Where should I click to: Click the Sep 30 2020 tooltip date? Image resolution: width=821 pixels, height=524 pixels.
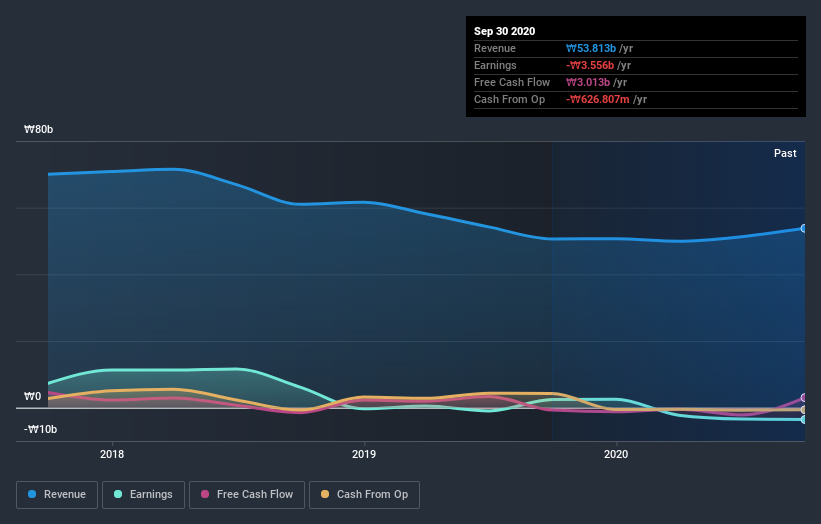[x=504, y=31]
